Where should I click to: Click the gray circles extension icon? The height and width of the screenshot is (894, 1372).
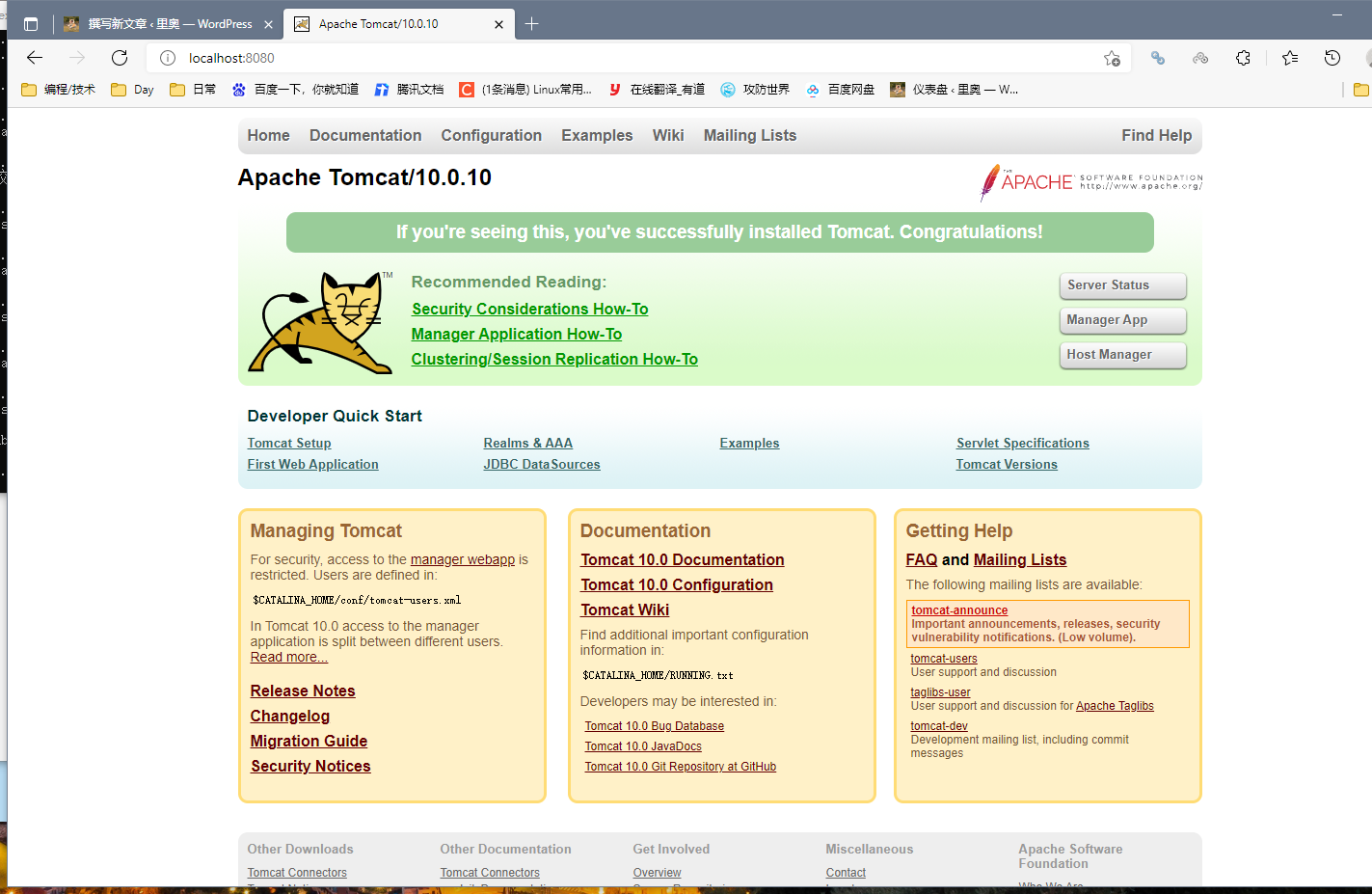(x=1200, y=58)
